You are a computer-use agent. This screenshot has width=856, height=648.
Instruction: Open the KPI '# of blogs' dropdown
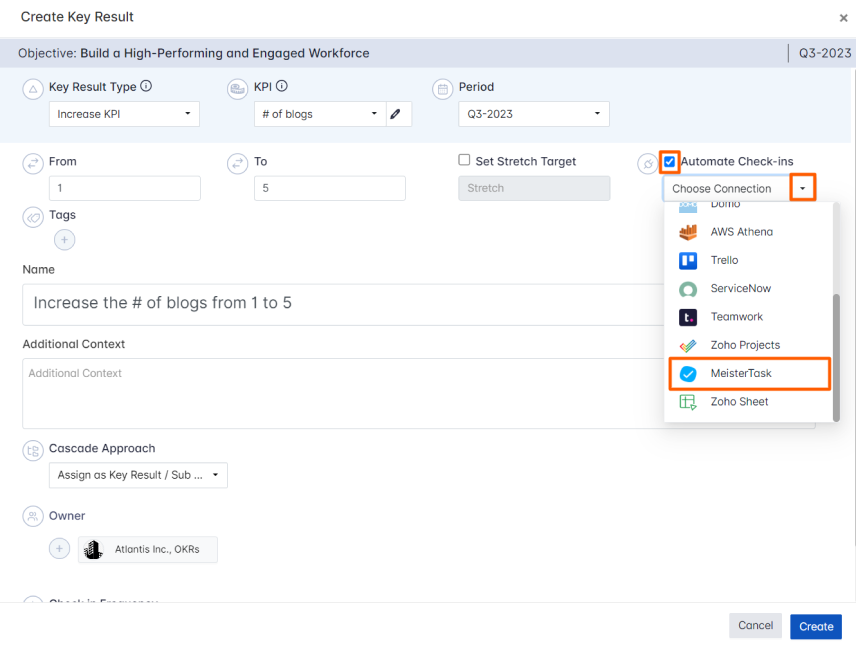click(320, 114)
